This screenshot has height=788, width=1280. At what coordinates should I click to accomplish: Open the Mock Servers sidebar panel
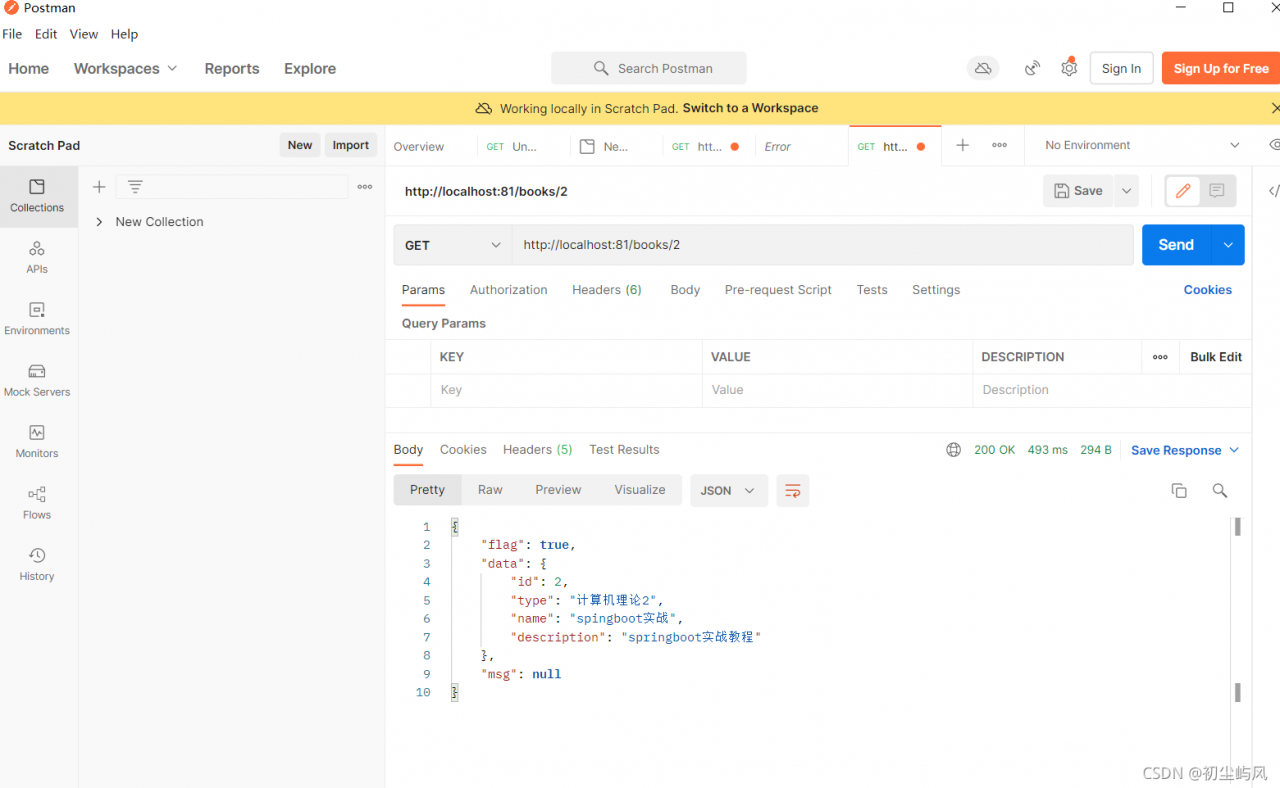click(37, 380)
